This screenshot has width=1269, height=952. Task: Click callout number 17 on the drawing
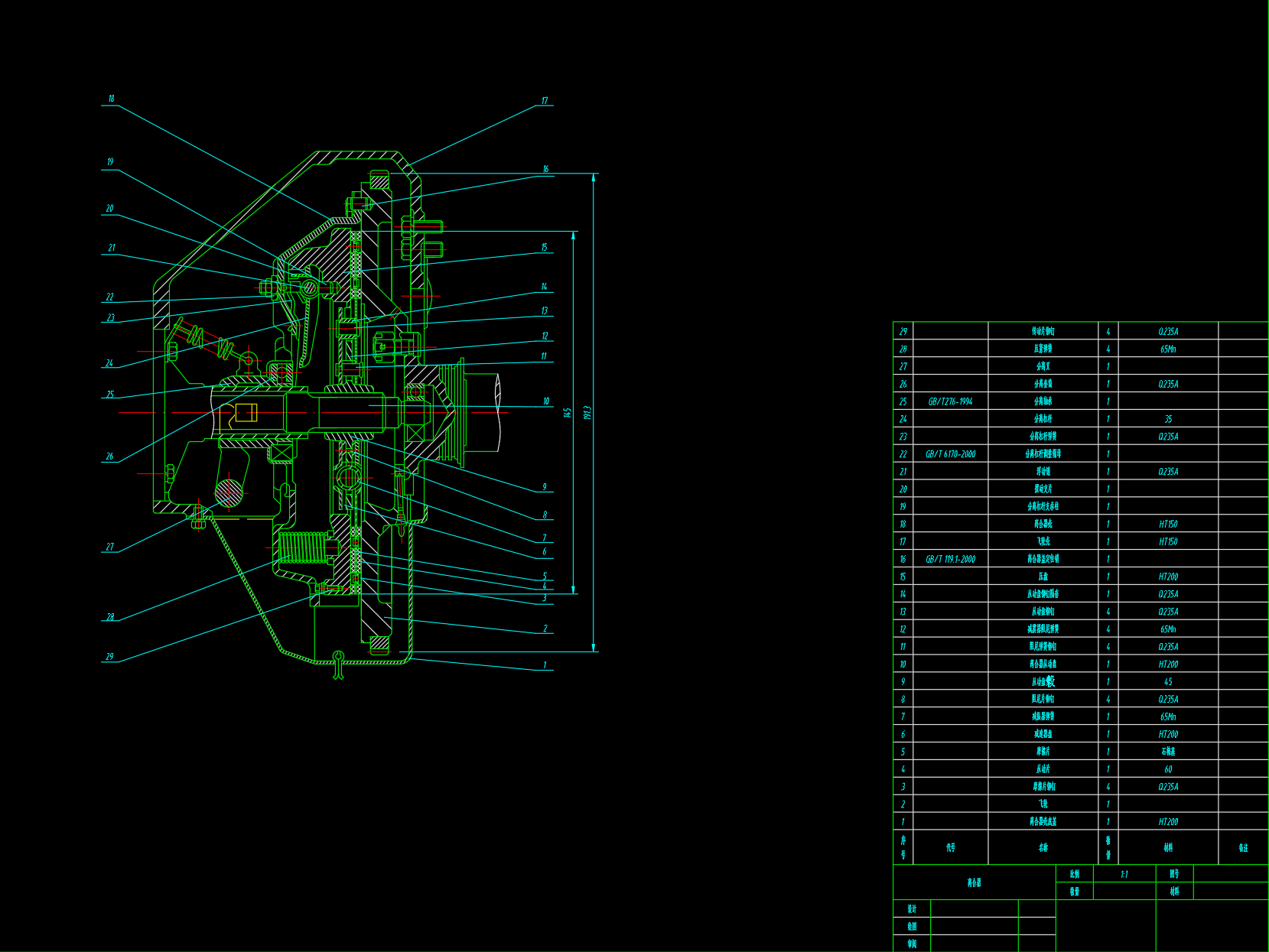[545, 100]
